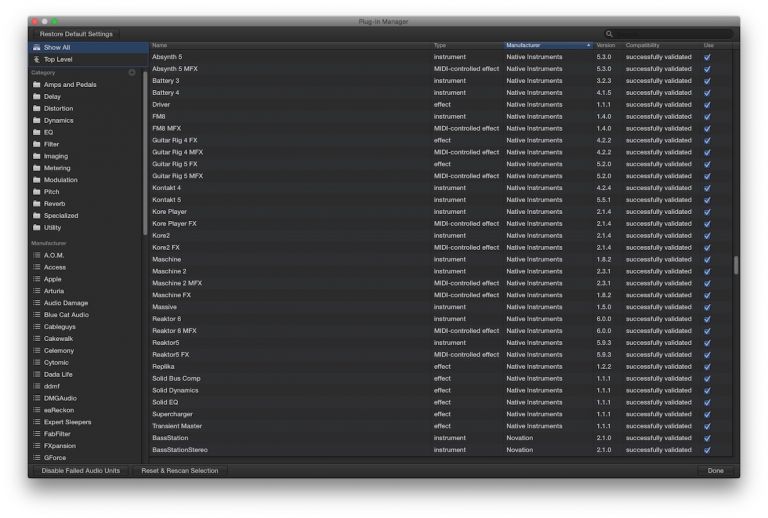This screenshot has width=768, height=518.
Task: Click the sidebar vertical scrollbar
Action: 144,153
